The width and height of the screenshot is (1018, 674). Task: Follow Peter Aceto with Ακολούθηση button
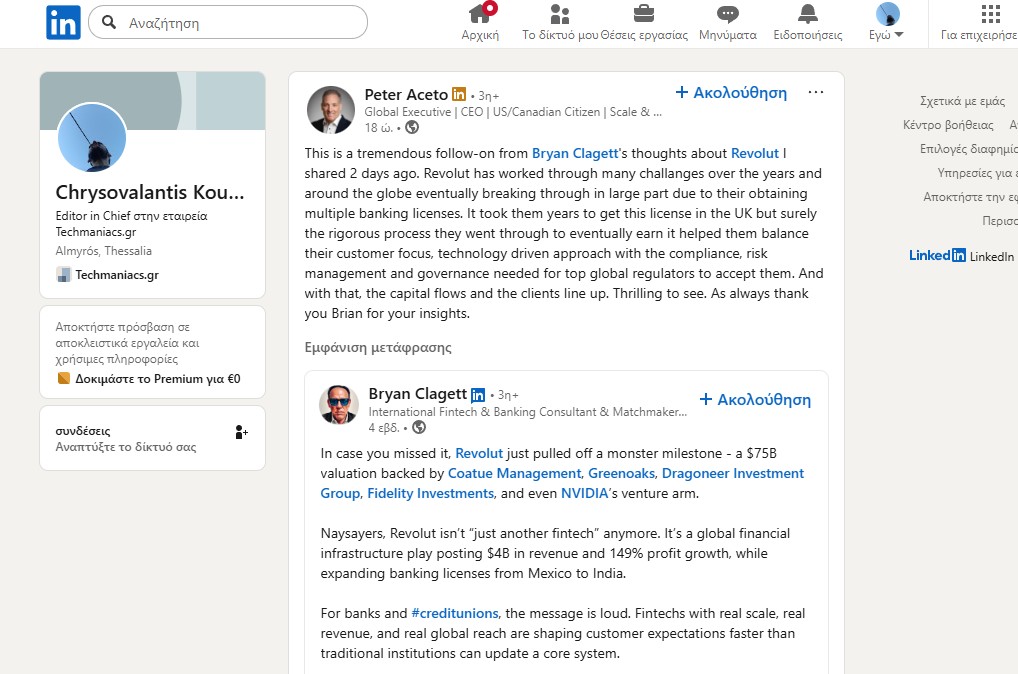click(x=731, y=93)
